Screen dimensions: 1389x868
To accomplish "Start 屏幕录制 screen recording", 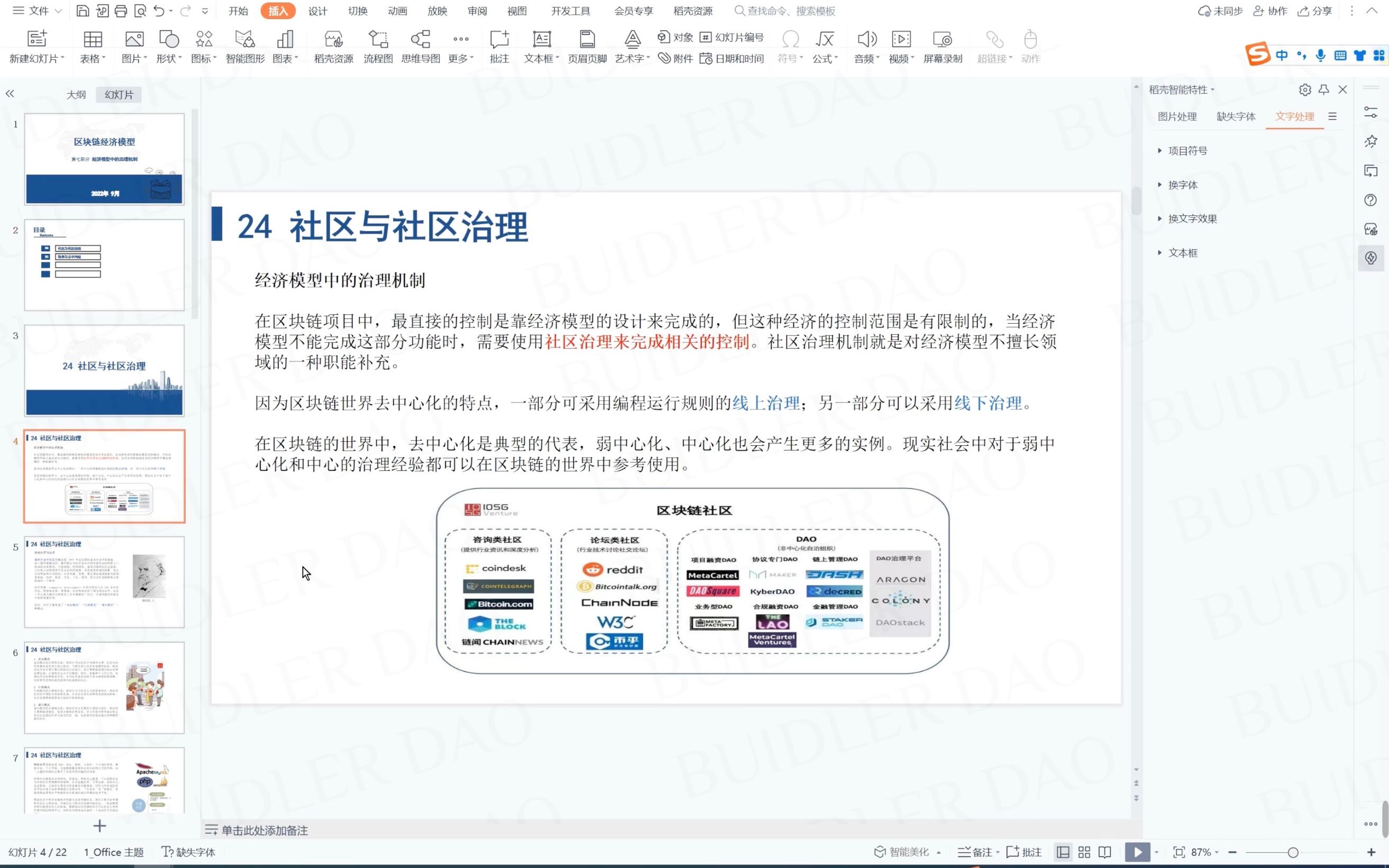I will [x=943, y=45].
